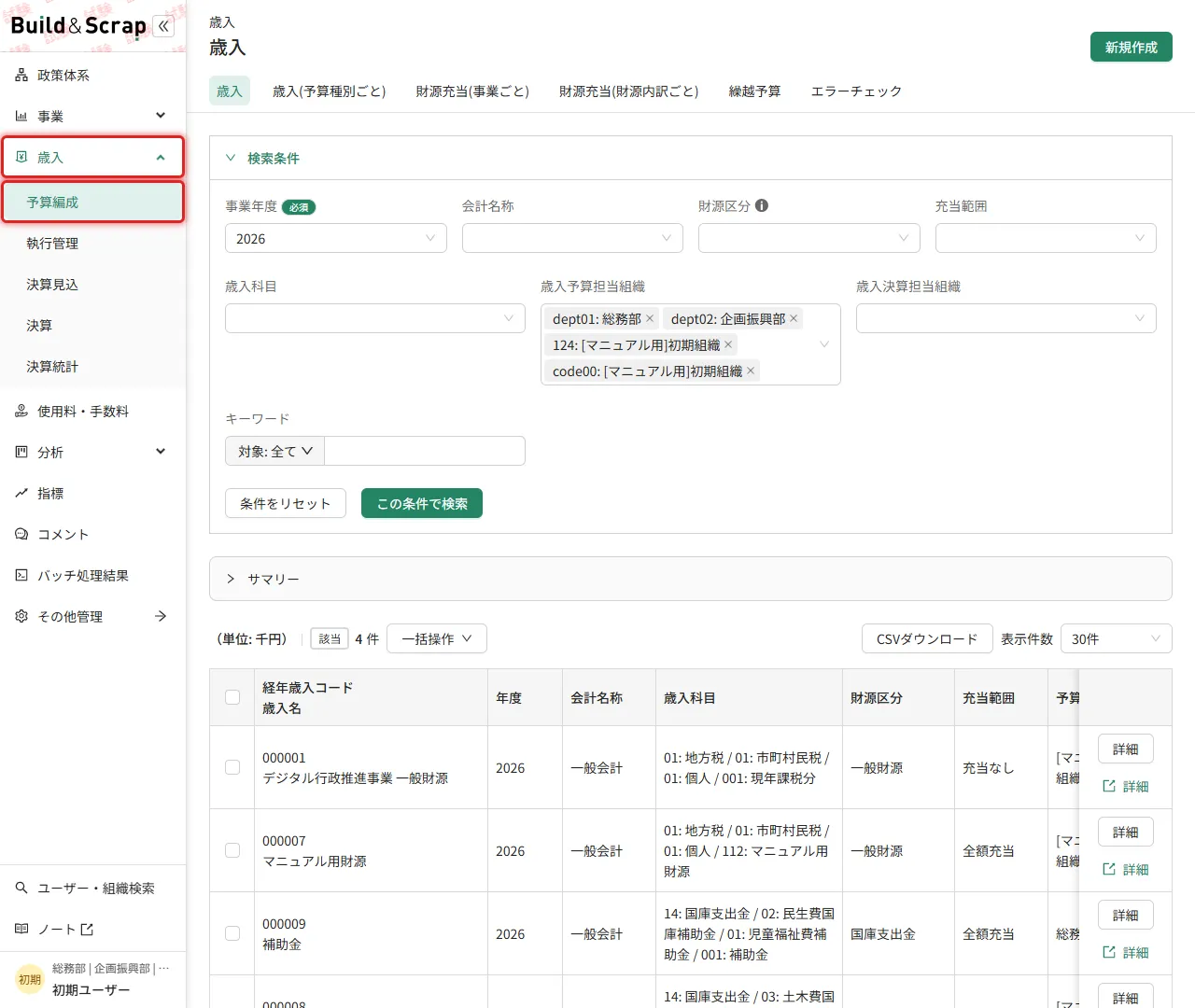Click the external link icon beside ノート
1195x1008 pixels.
pyautogui.click(x=87, y=930)
